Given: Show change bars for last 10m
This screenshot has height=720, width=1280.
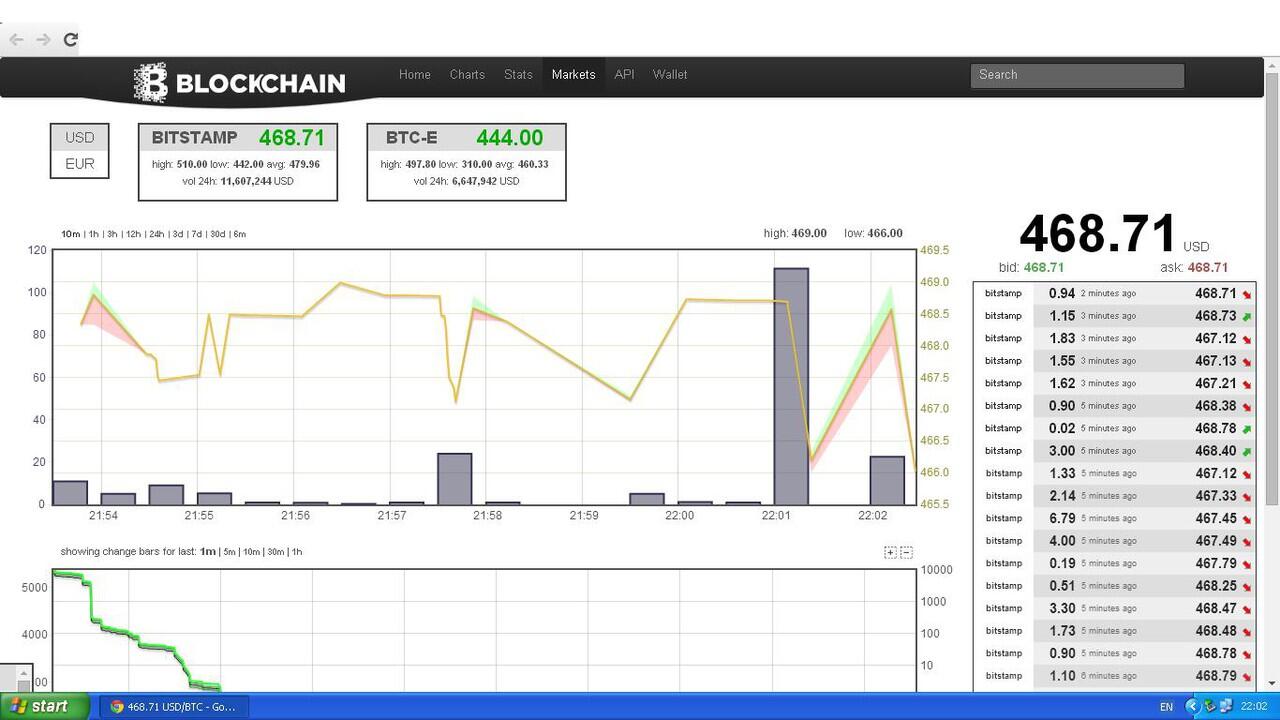Looking at the screenshot, I should [251, 552].
